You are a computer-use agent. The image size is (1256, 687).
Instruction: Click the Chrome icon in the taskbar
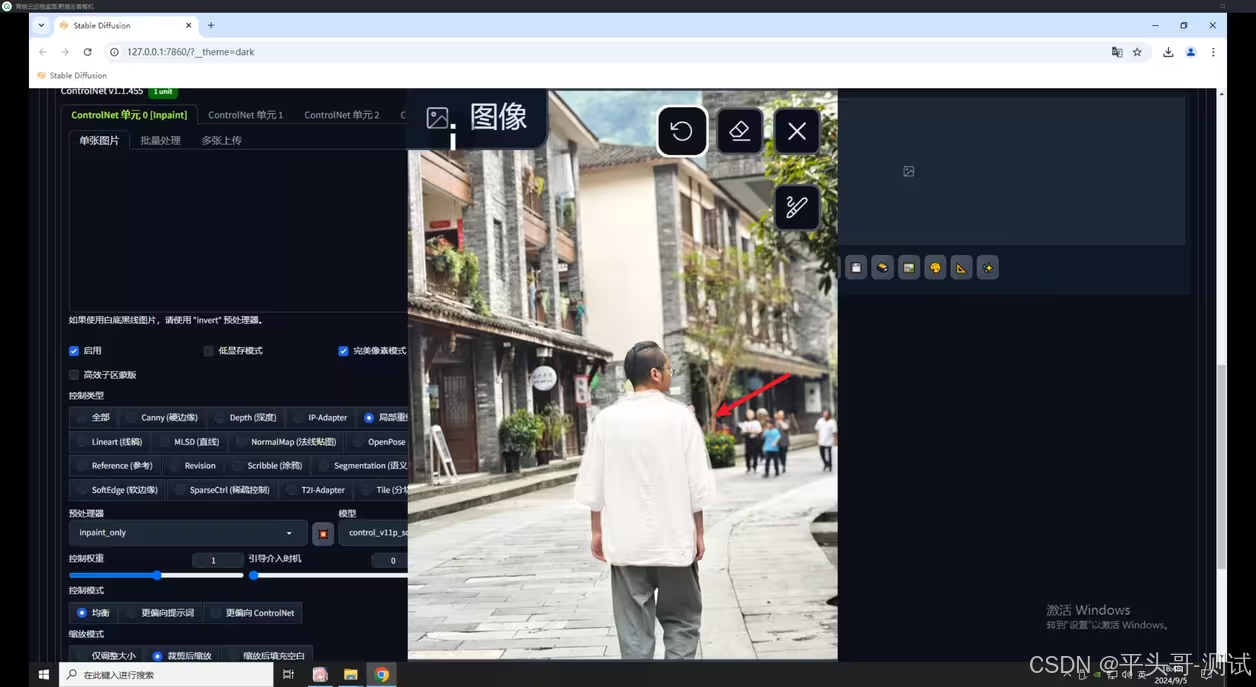click(x=381, y=675)
